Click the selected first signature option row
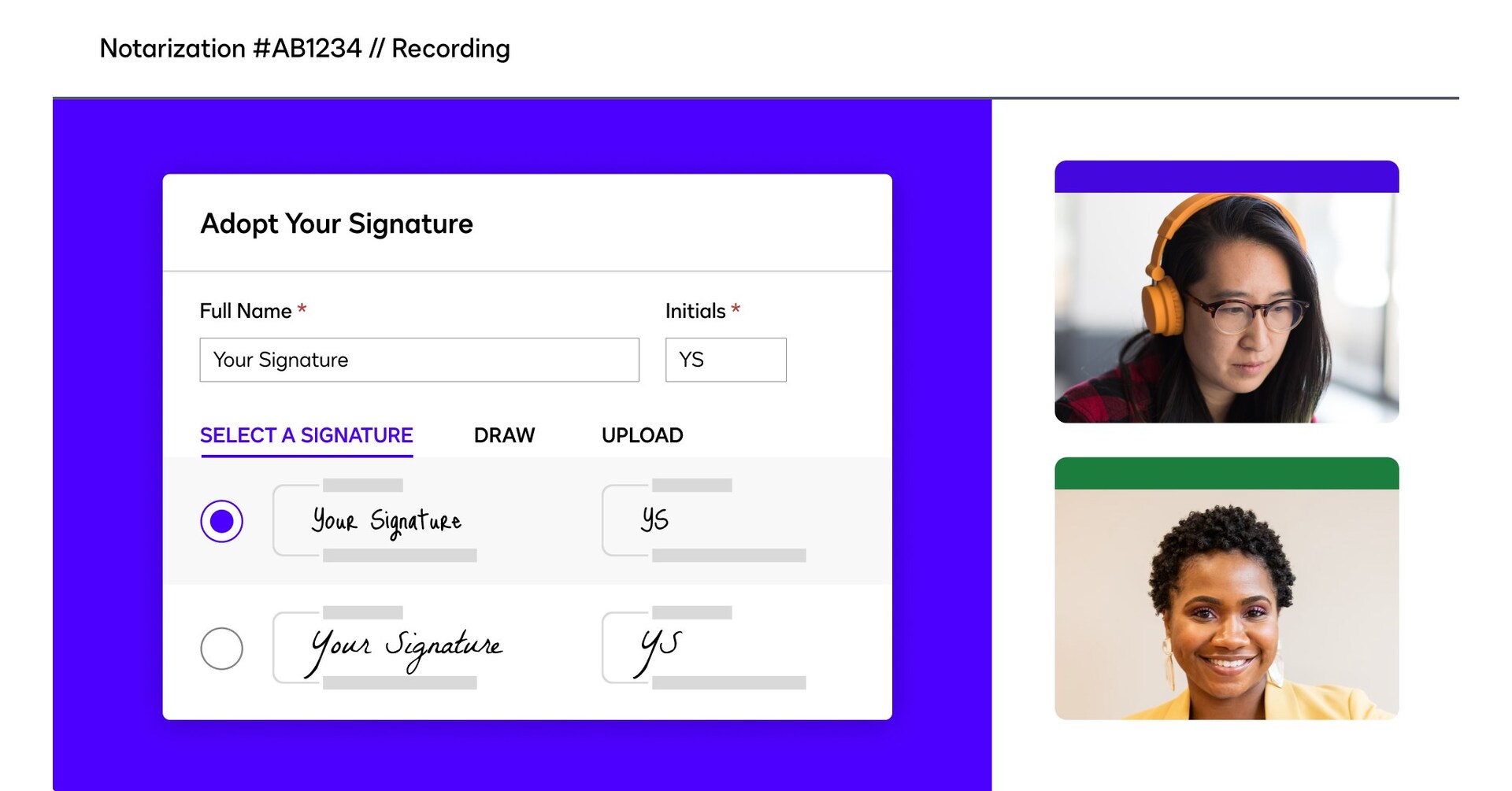This screenshot has width=1512, height=791. (527, 521)
